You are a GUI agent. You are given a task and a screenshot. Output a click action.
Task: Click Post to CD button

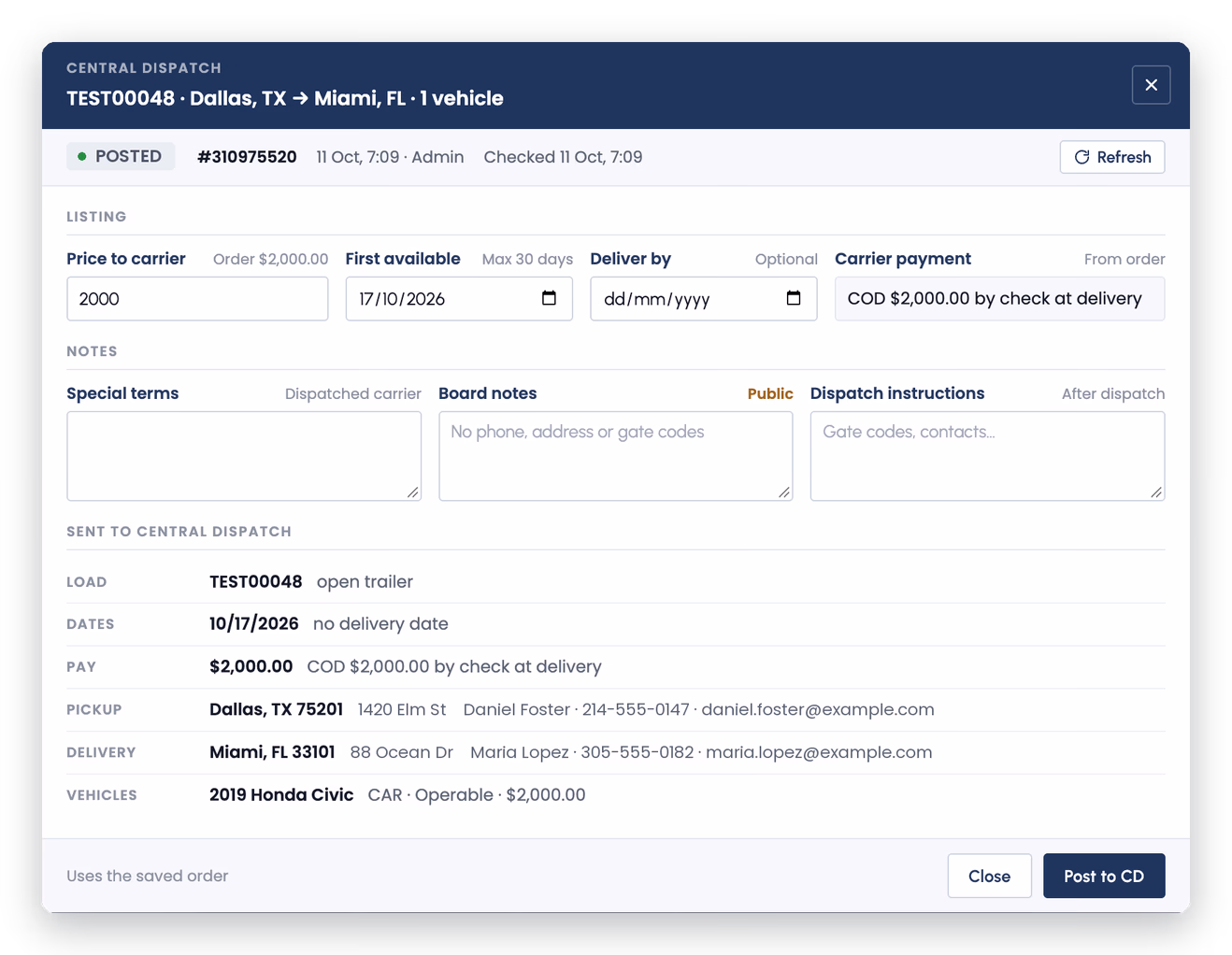pos(1104,877)
